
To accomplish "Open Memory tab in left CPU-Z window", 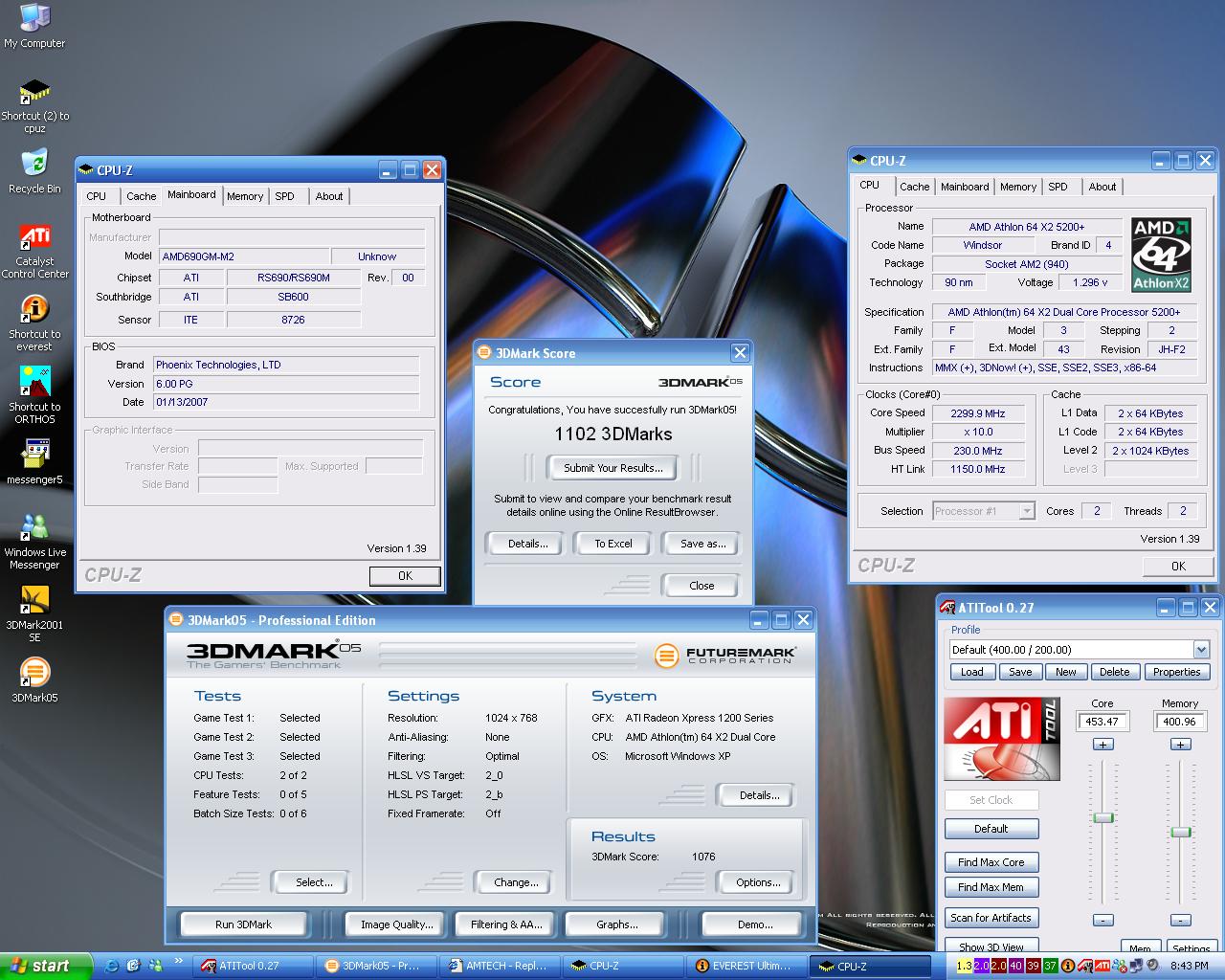I will click(x=245, y=196).
